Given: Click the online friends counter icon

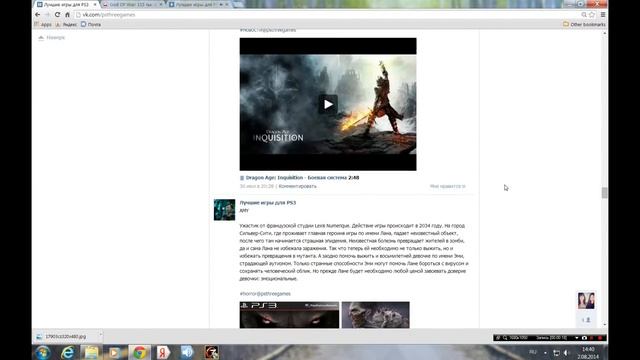Looking at the screenshot, I should coord(586,320).
